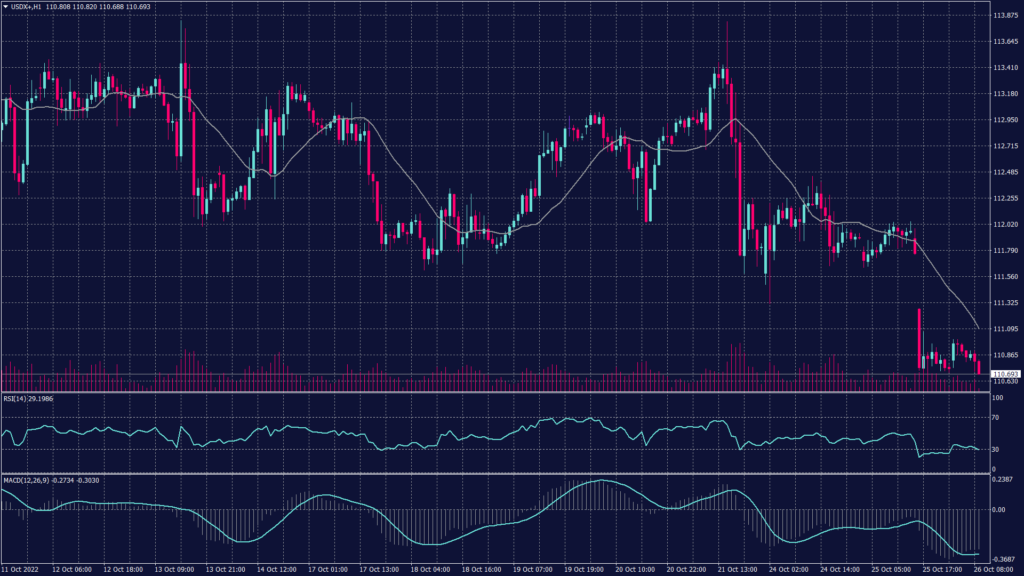This screenshot has height=576, width=1024.
Task: Click the last candle at right edge
Action: (978, 367)
